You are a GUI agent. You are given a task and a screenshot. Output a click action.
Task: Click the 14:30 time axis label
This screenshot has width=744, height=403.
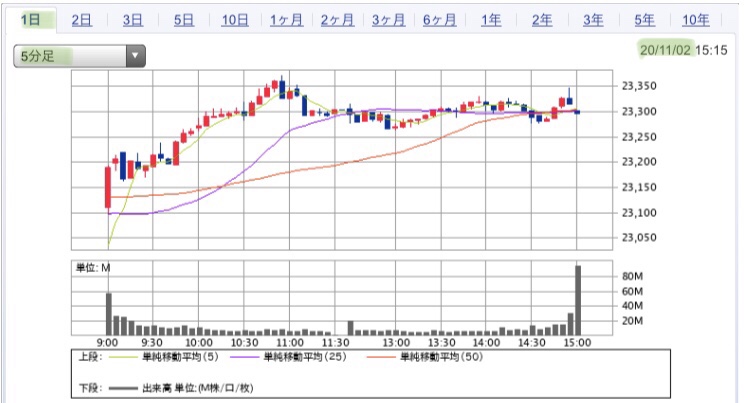(x=531, y=343)
